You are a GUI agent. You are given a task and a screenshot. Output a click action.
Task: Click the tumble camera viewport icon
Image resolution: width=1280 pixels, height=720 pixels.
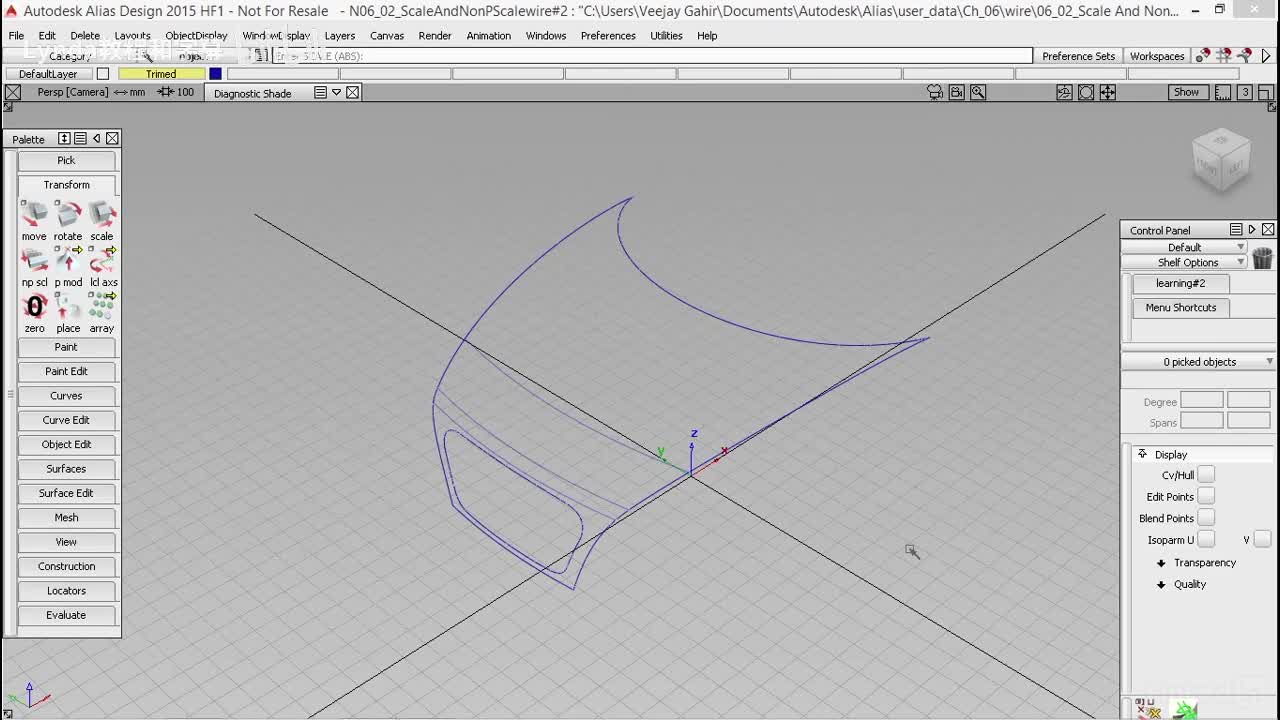coord(1064,92)
